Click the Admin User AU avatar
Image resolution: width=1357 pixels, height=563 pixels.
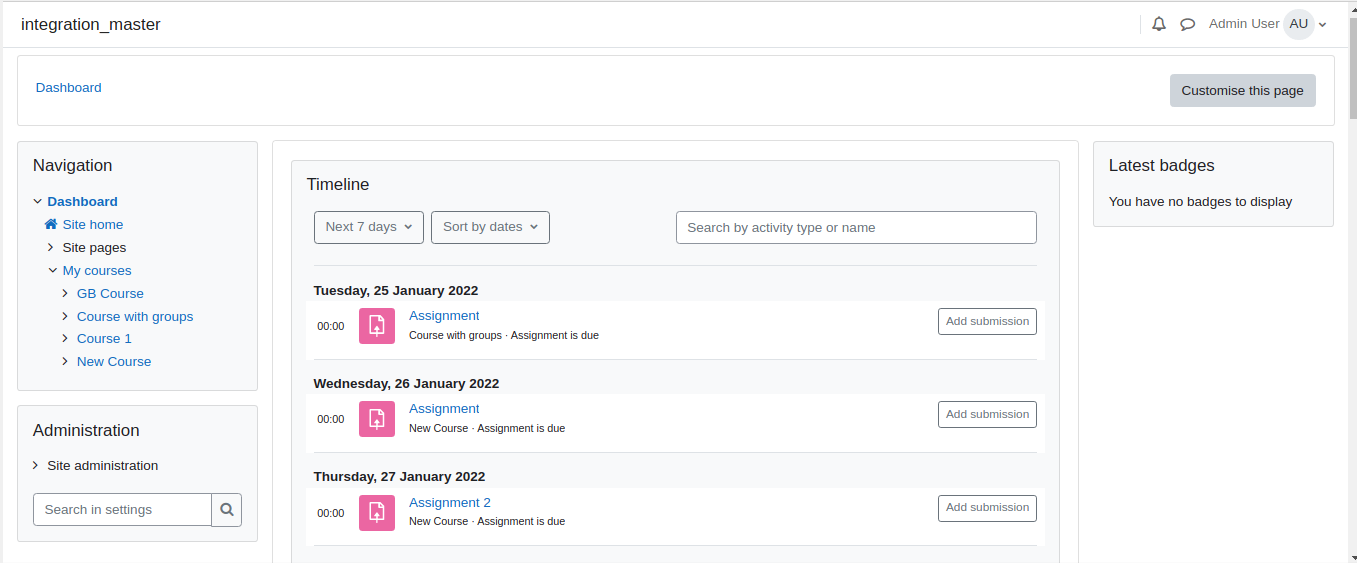point(1299,24)
